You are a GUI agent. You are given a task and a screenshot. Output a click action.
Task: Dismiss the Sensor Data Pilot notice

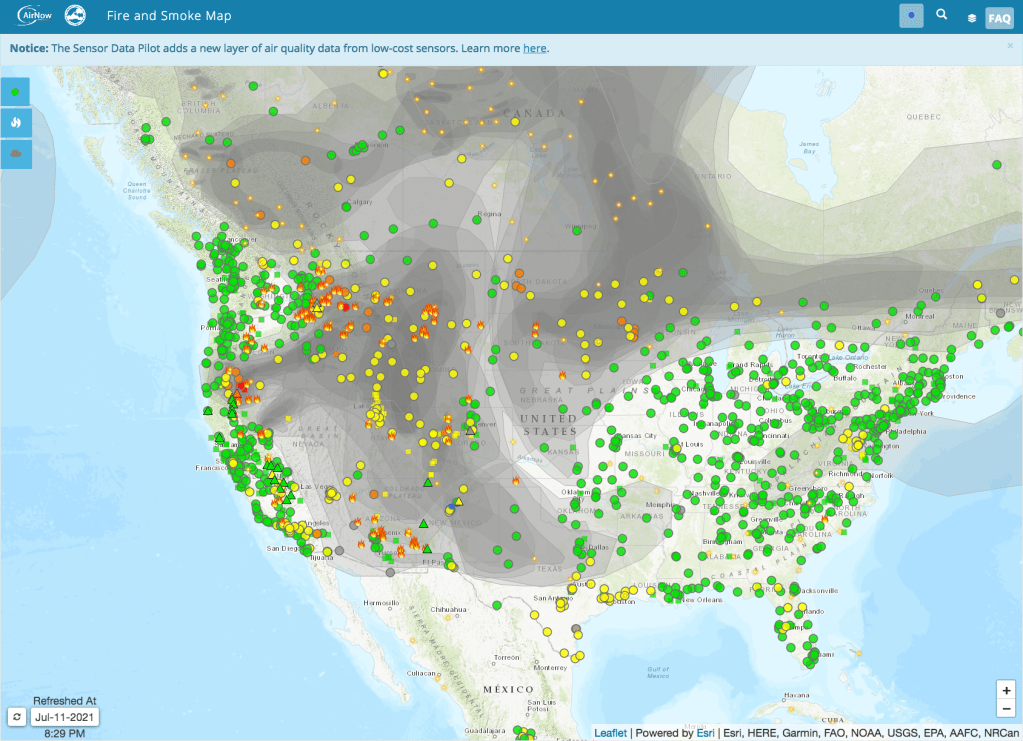[1009, 46]
